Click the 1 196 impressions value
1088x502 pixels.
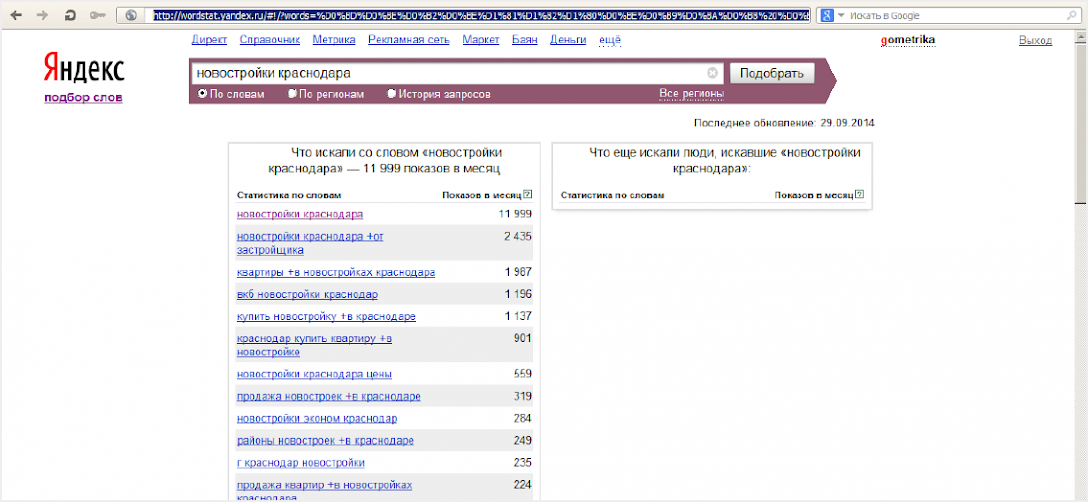click(518, 294)
